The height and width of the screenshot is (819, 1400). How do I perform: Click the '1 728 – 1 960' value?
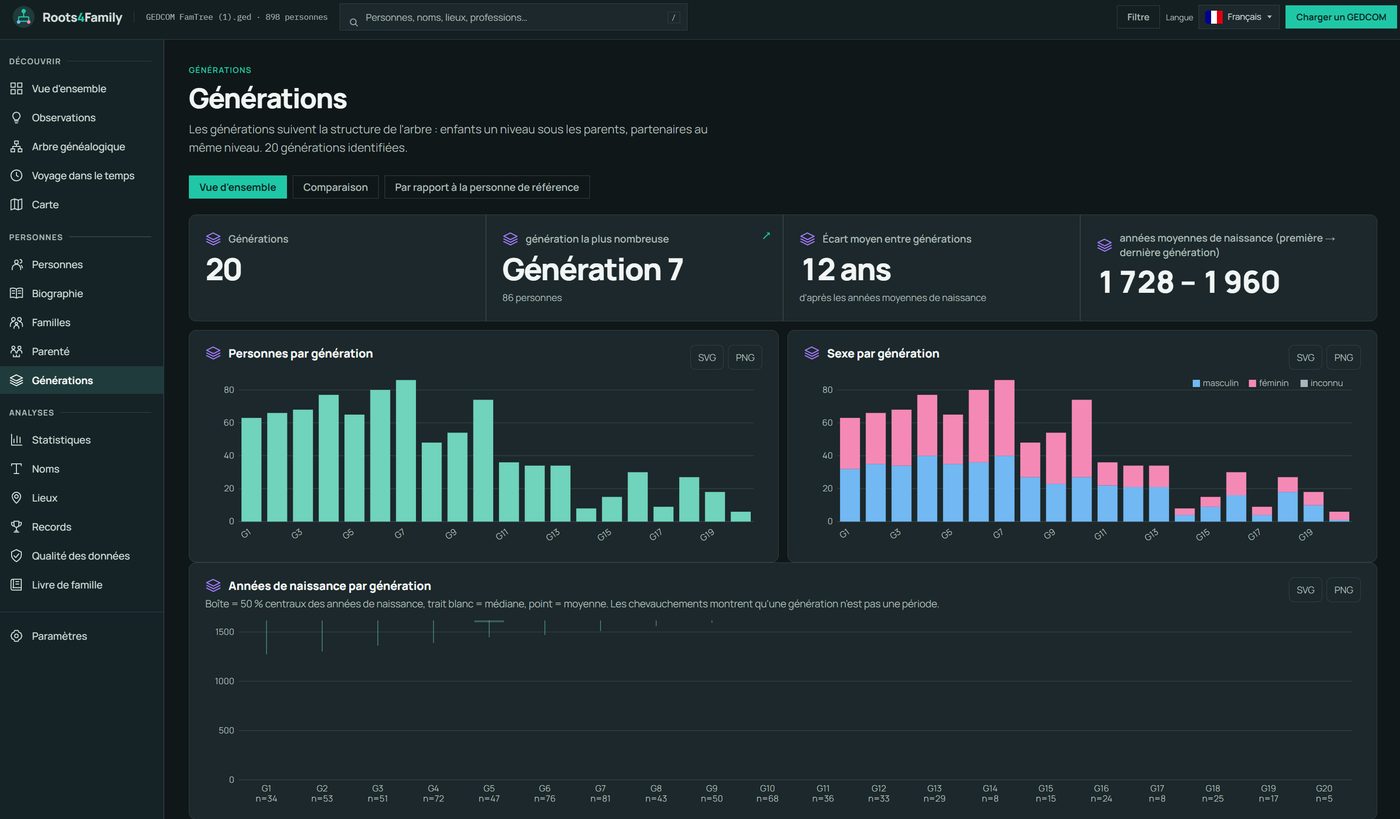pos(1189,282)
